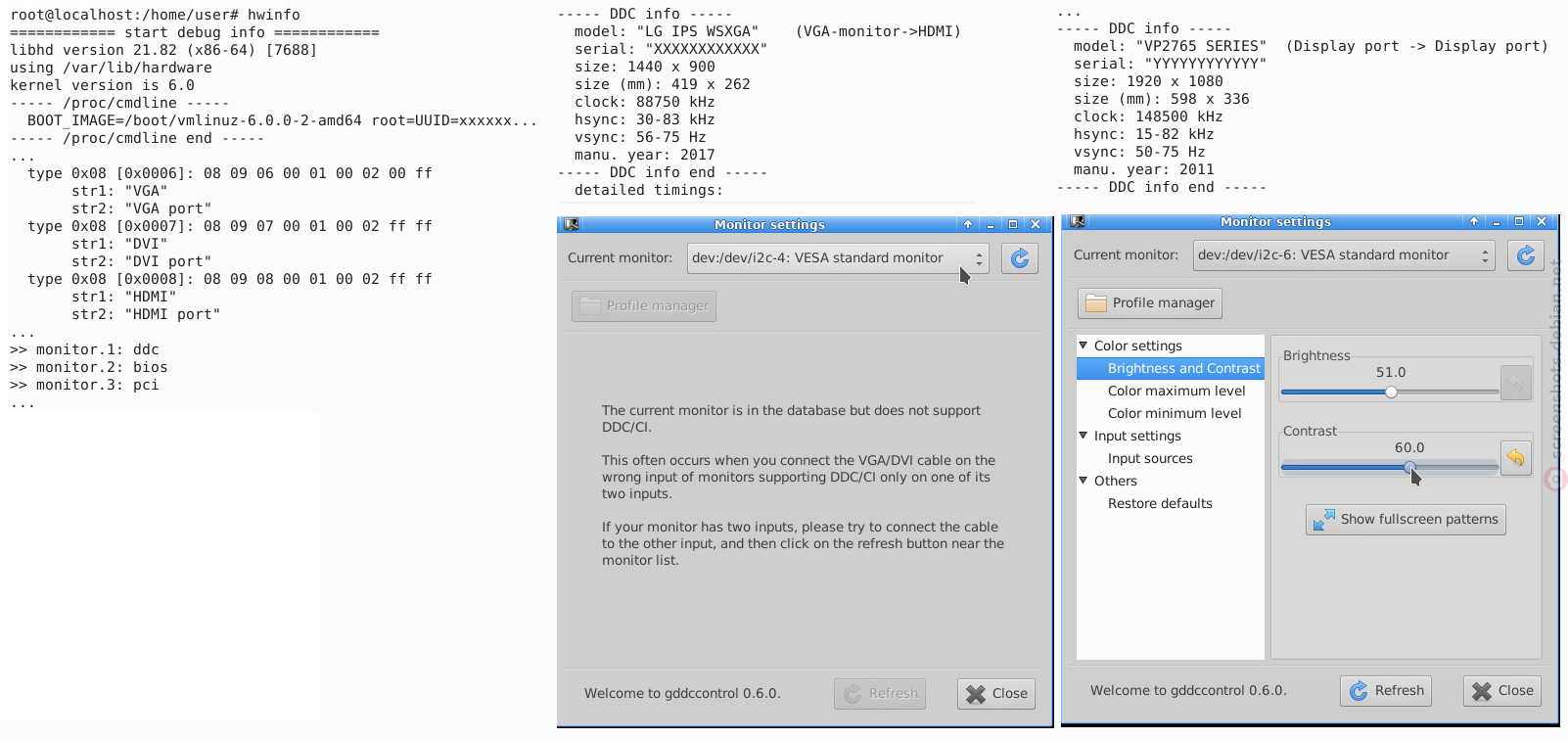Click the Contrast slider handle

1409,467
